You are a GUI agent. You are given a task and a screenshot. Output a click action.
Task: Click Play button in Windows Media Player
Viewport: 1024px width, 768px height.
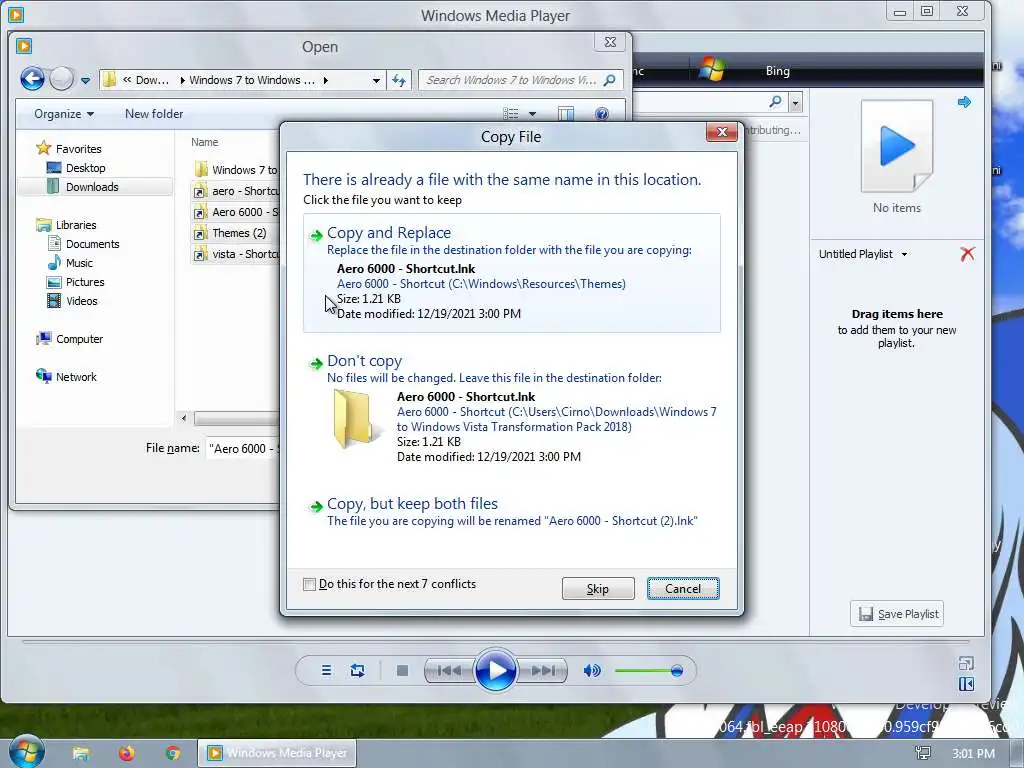[x=496, y=670]
